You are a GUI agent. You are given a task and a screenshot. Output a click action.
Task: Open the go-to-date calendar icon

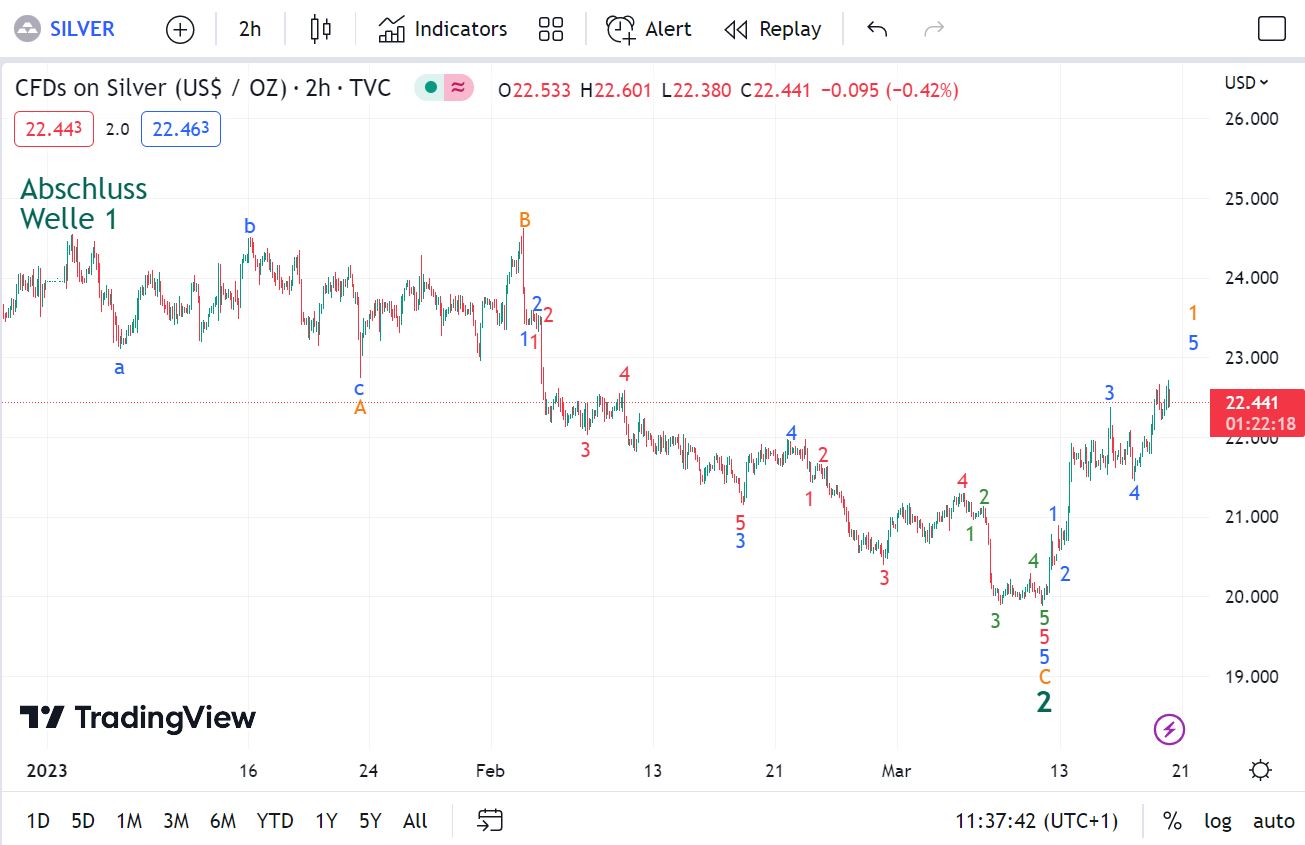click(489, 821)
